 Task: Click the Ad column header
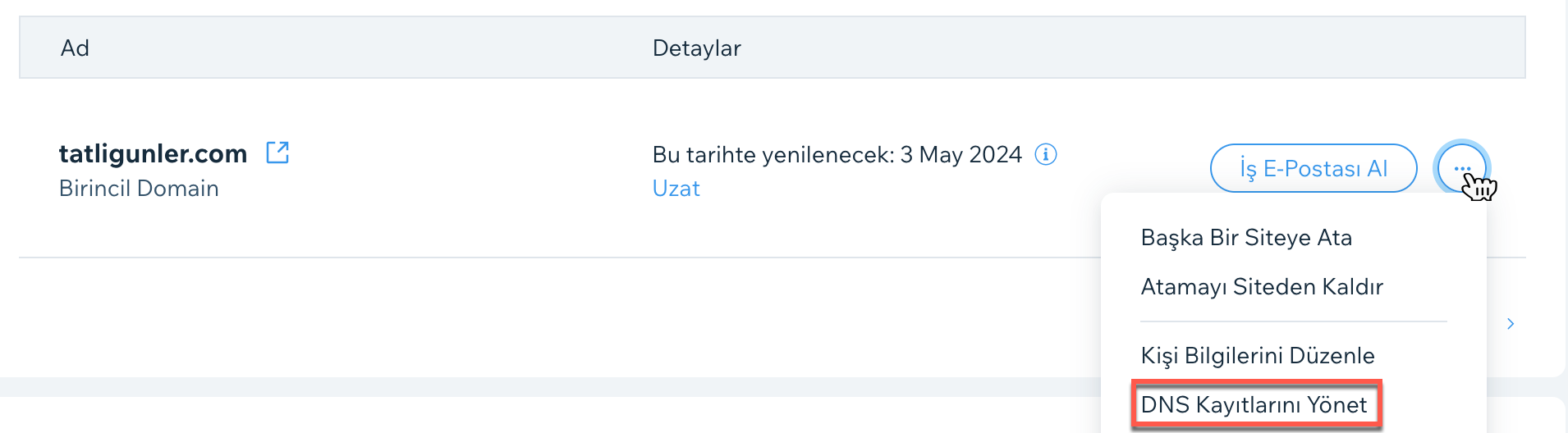[75, 48]
